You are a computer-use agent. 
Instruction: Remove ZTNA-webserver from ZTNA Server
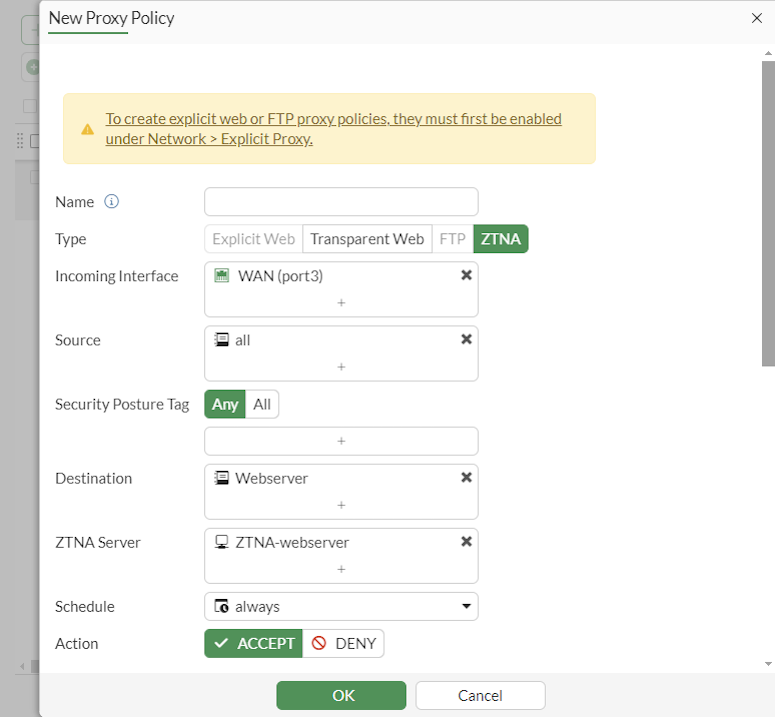pyautogui.click(x=466, y=542)
